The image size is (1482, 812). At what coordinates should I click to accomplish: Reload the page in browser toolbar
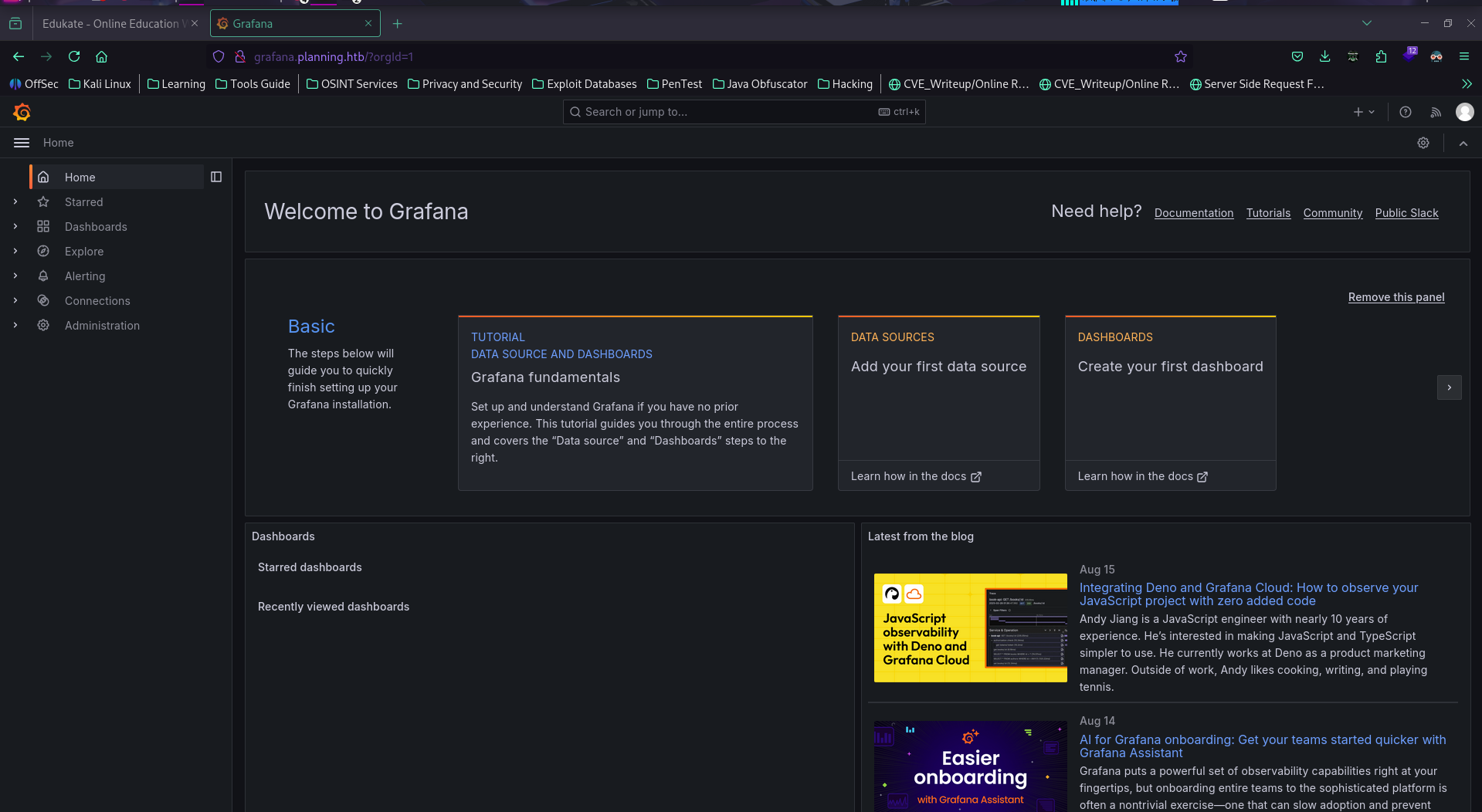[x=74, y=57]
